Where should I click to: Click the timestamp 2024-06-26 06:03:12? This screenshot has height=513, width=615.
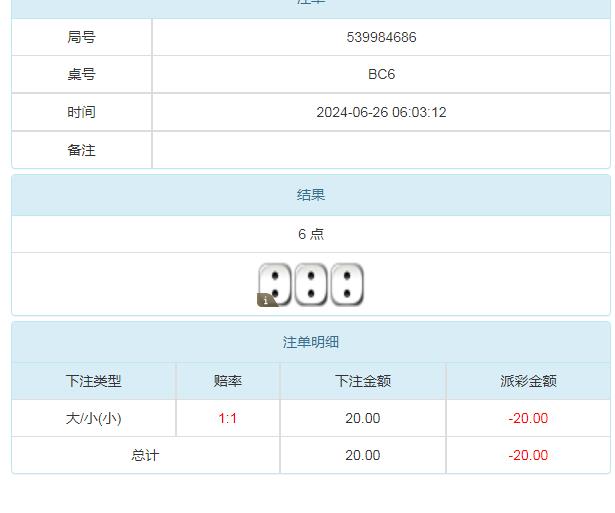tap(381, 112)
